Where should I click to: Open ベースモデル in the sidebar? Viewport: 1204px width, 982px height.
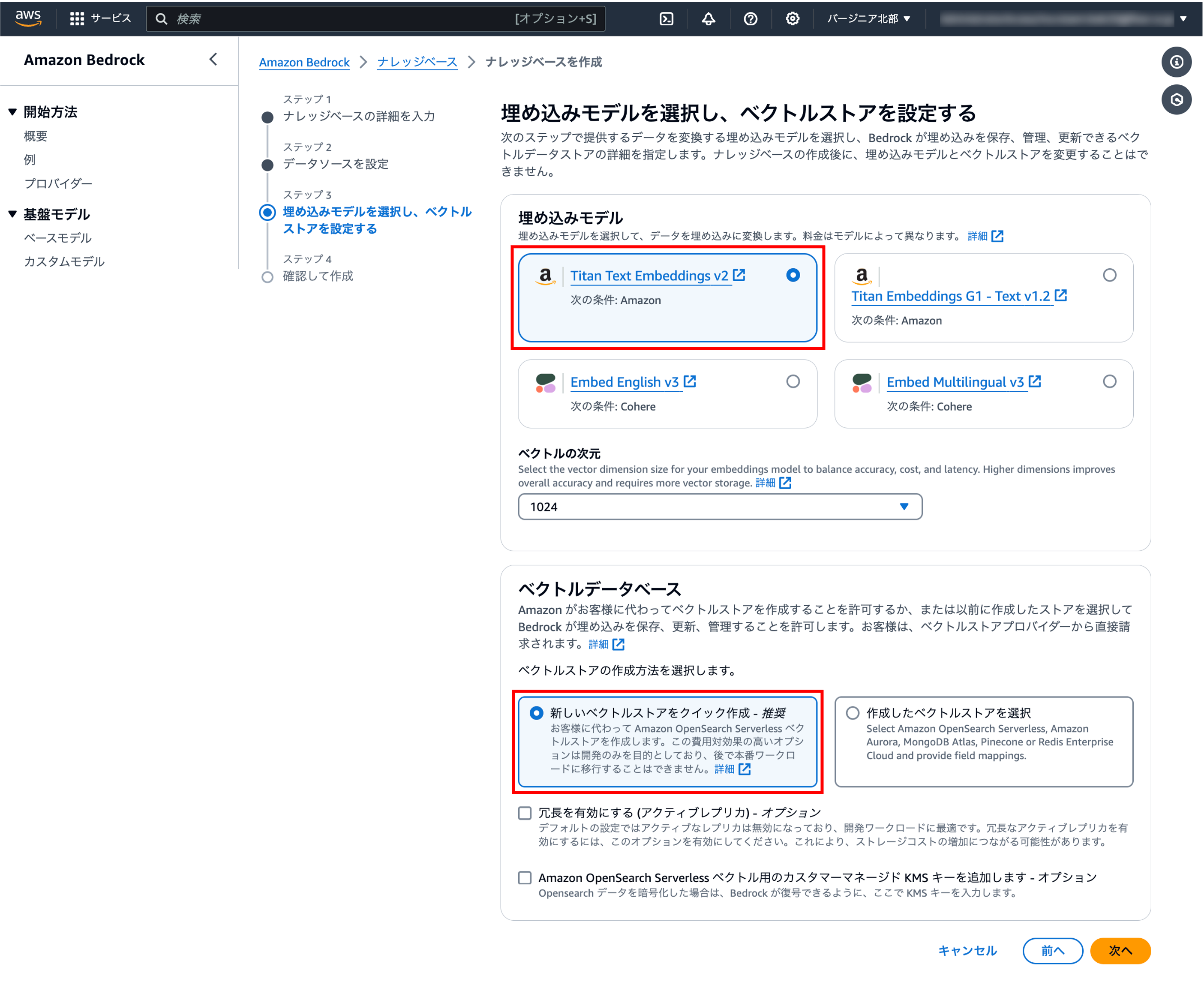(58, 238)
